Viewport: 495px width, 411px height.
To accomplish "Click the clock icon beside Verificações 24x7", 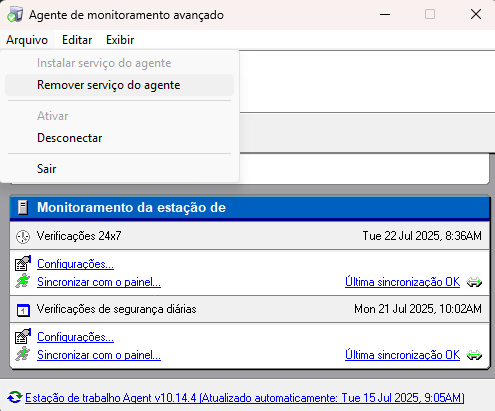I will pos(23,237).
